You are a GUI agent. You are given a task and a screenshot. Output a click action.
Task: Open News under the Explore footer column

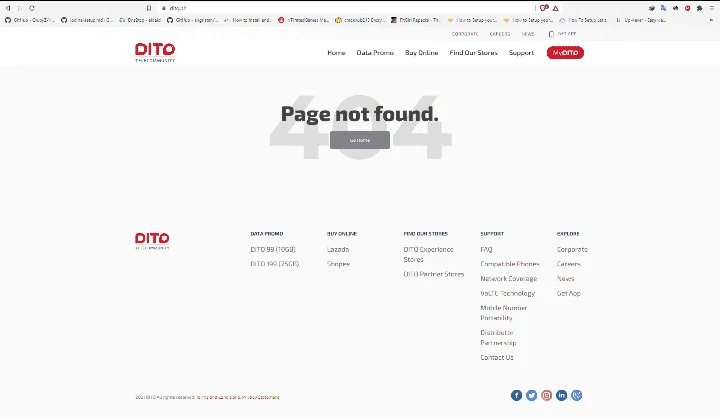pos(565,279)
